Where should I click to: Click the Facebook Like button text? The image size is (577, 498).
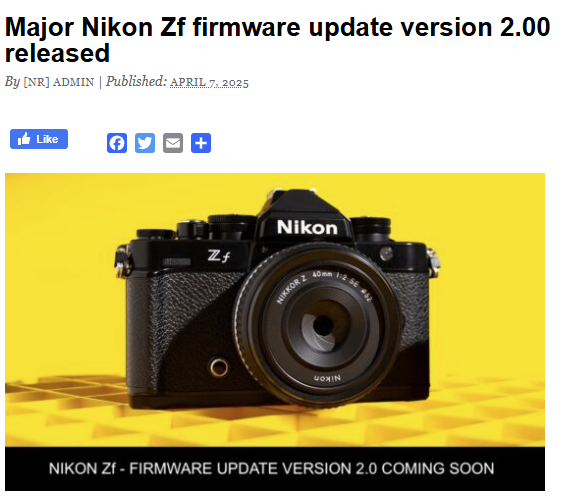coord(47,139)
